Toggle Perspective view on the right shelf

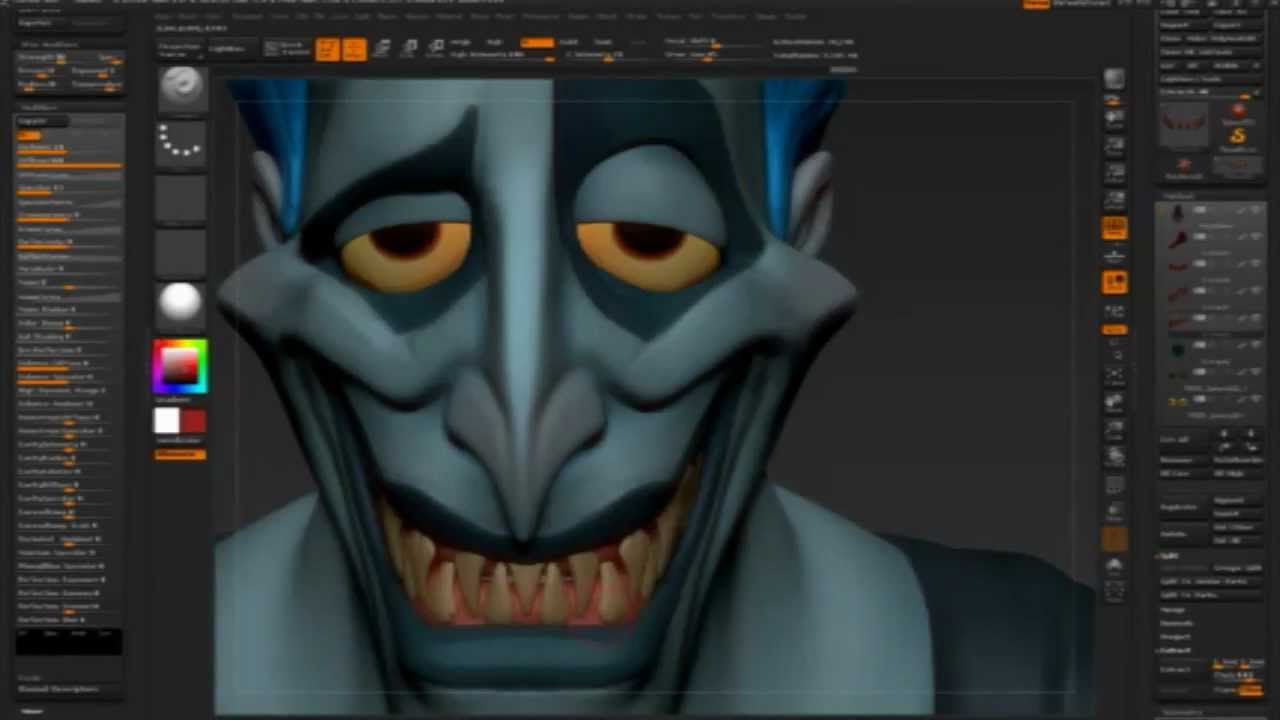(x=1114, y=229)
